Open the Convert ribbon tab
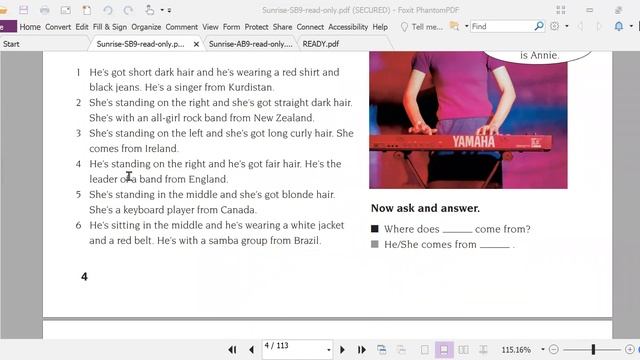Image resolution: width=640 pixels, height=360 pixels. (x=58, y=27)
